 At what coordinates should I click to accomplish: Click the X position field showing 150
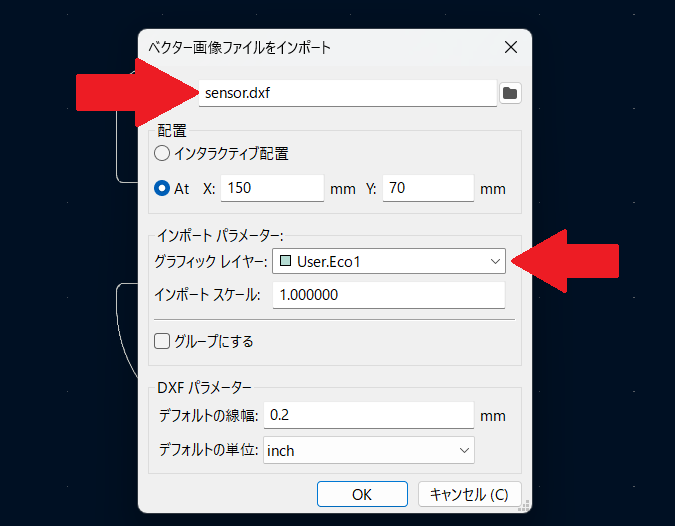coord(272,188)
